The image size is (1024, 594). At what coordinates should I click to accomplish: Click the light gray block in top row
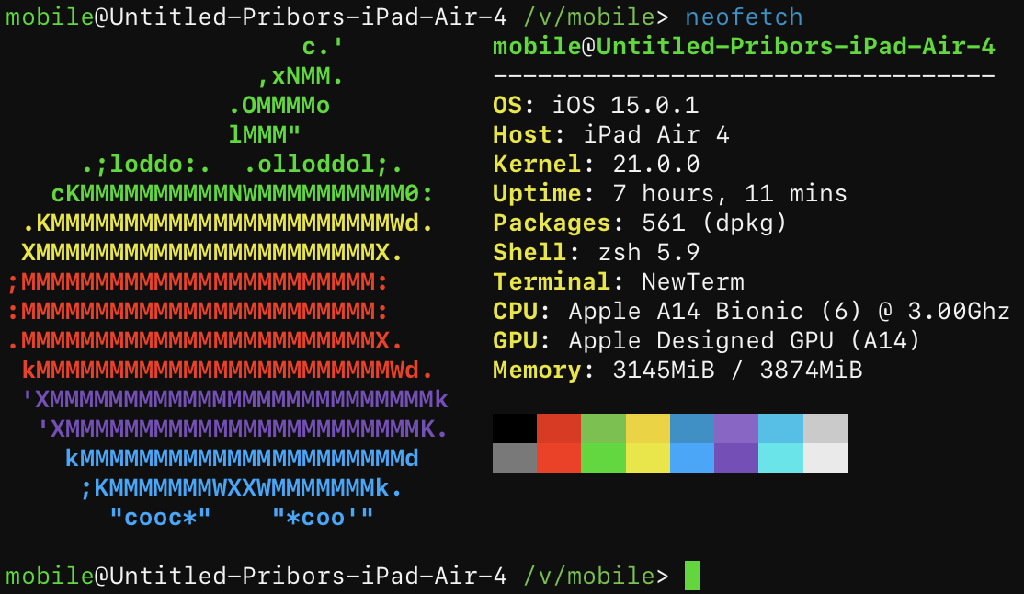(825, 429)
